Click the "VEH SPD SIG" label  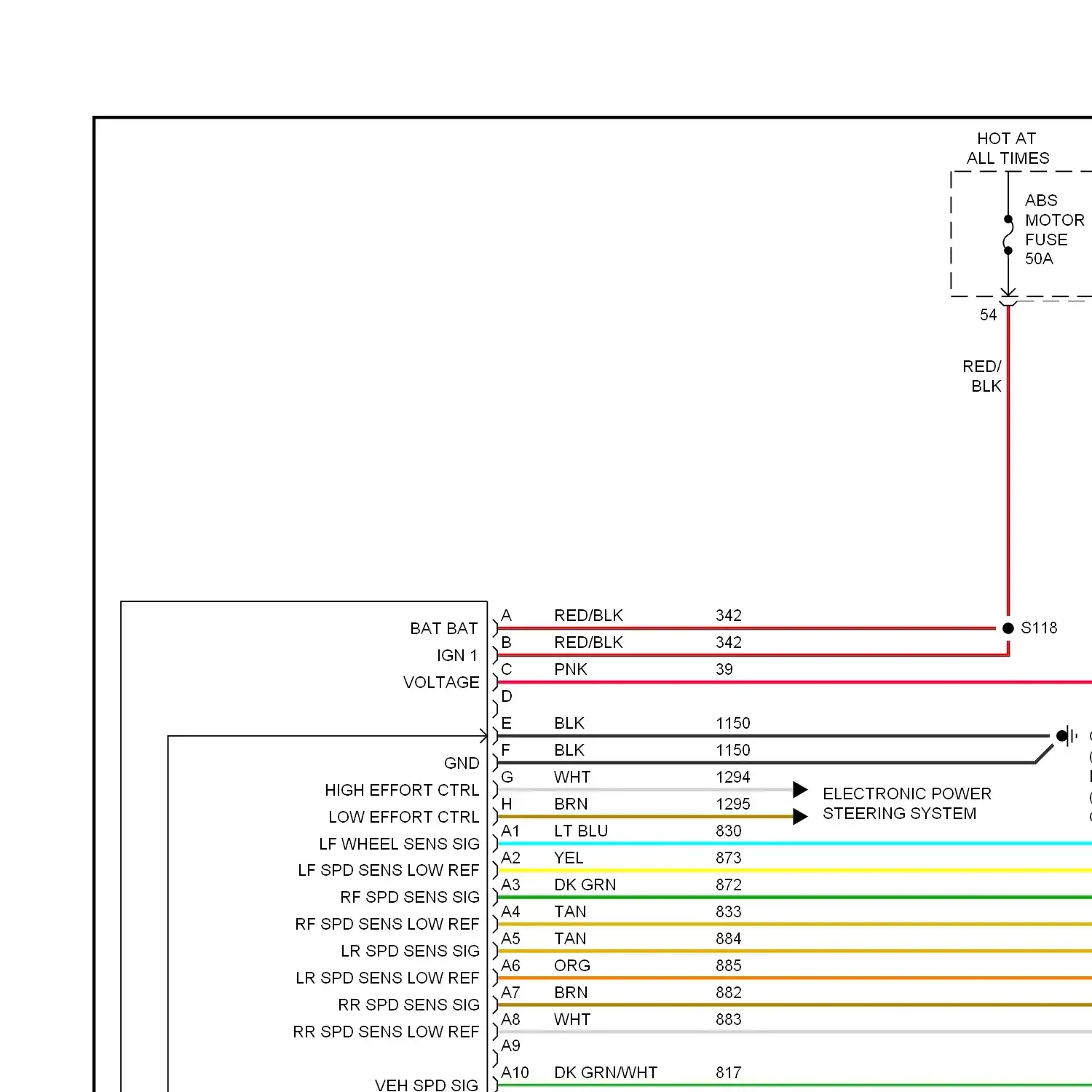(x=427, y=1085)
